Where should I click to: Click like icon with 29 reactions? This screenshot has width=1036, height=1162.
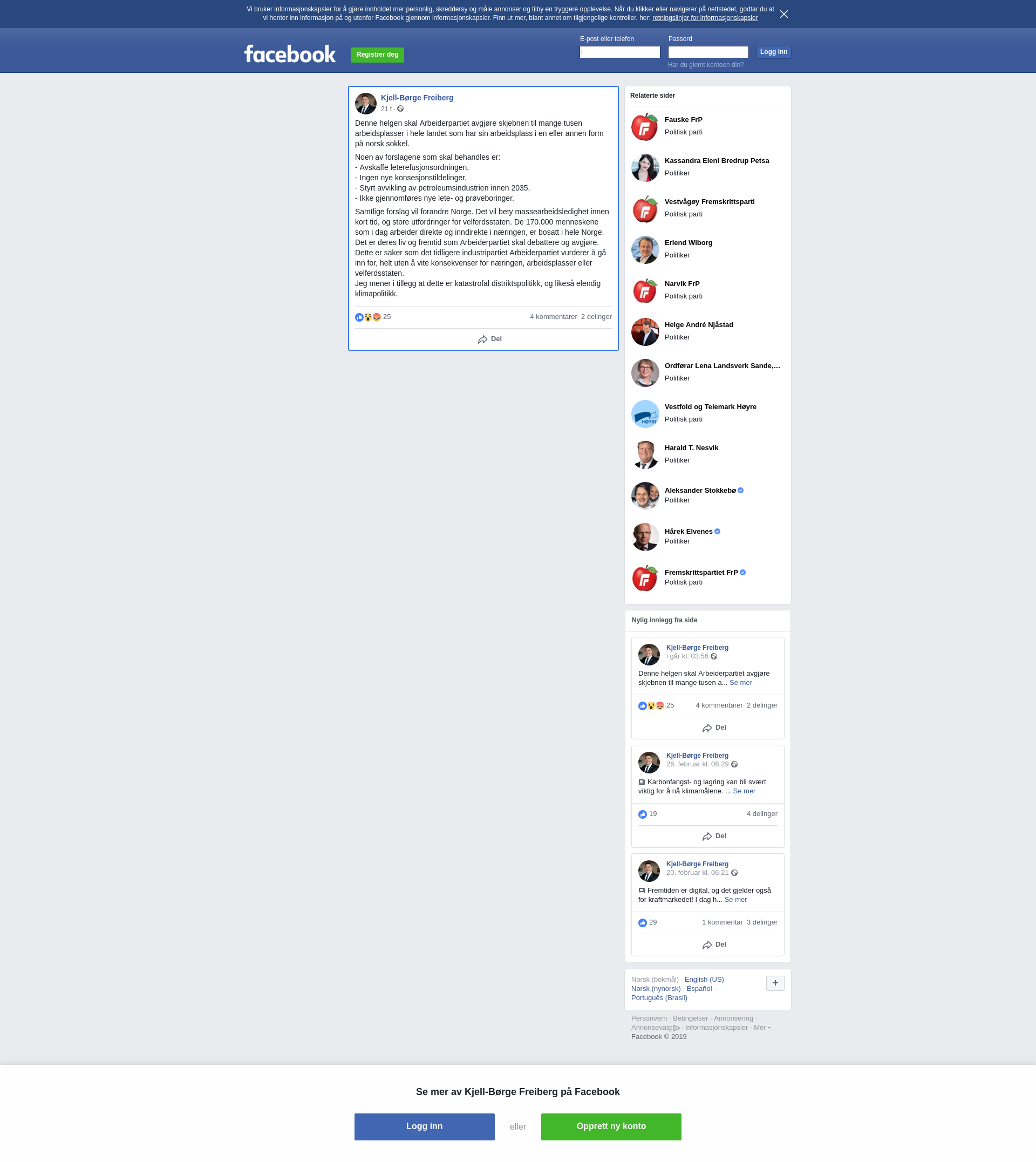pos(642,922)
